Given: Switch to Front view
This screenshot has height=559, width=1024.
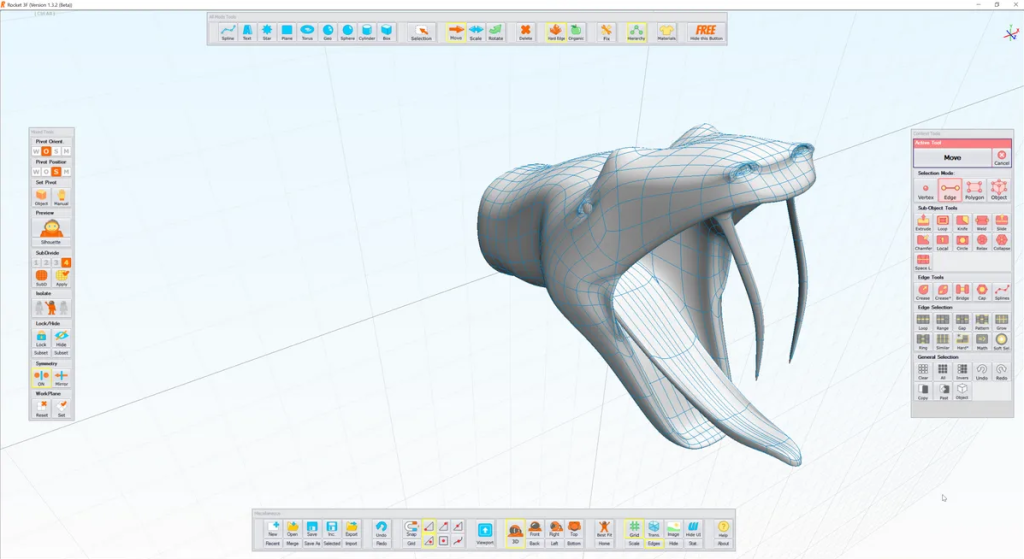Looking at the screenshot, I should click(535, 528).
